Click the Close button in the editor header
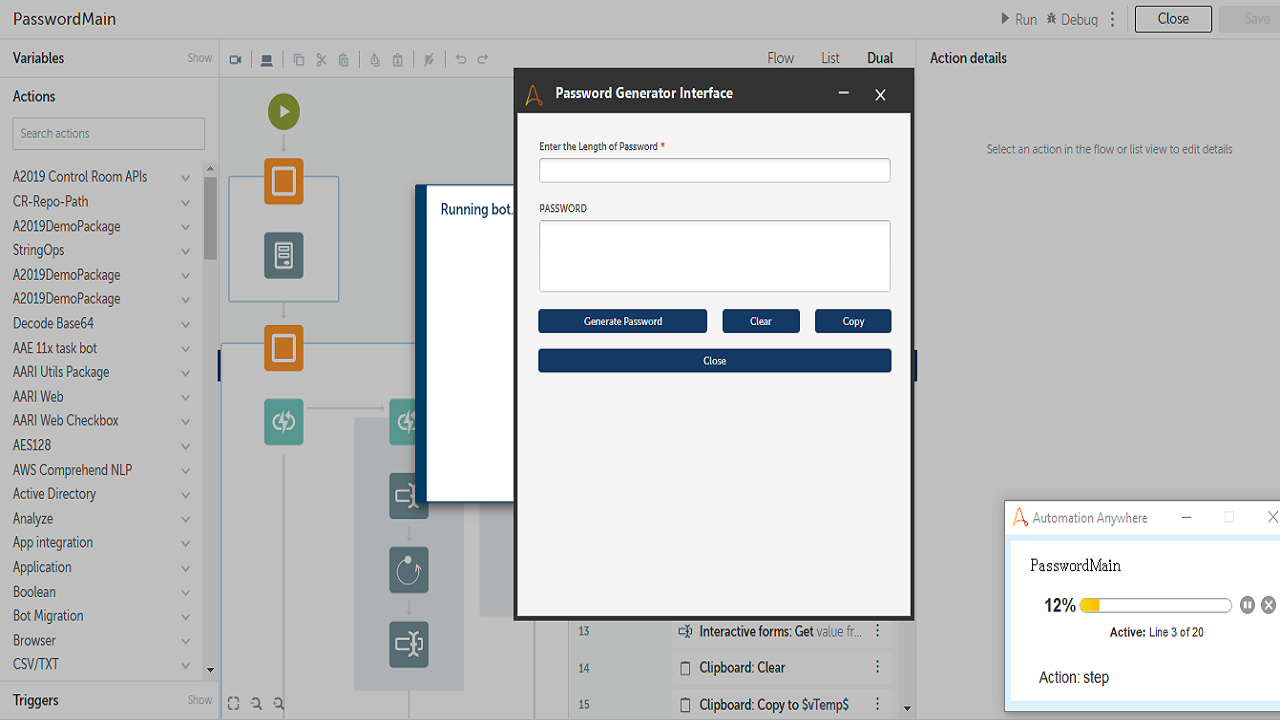Screen dimensions: 1280x720 [1173, 19]
